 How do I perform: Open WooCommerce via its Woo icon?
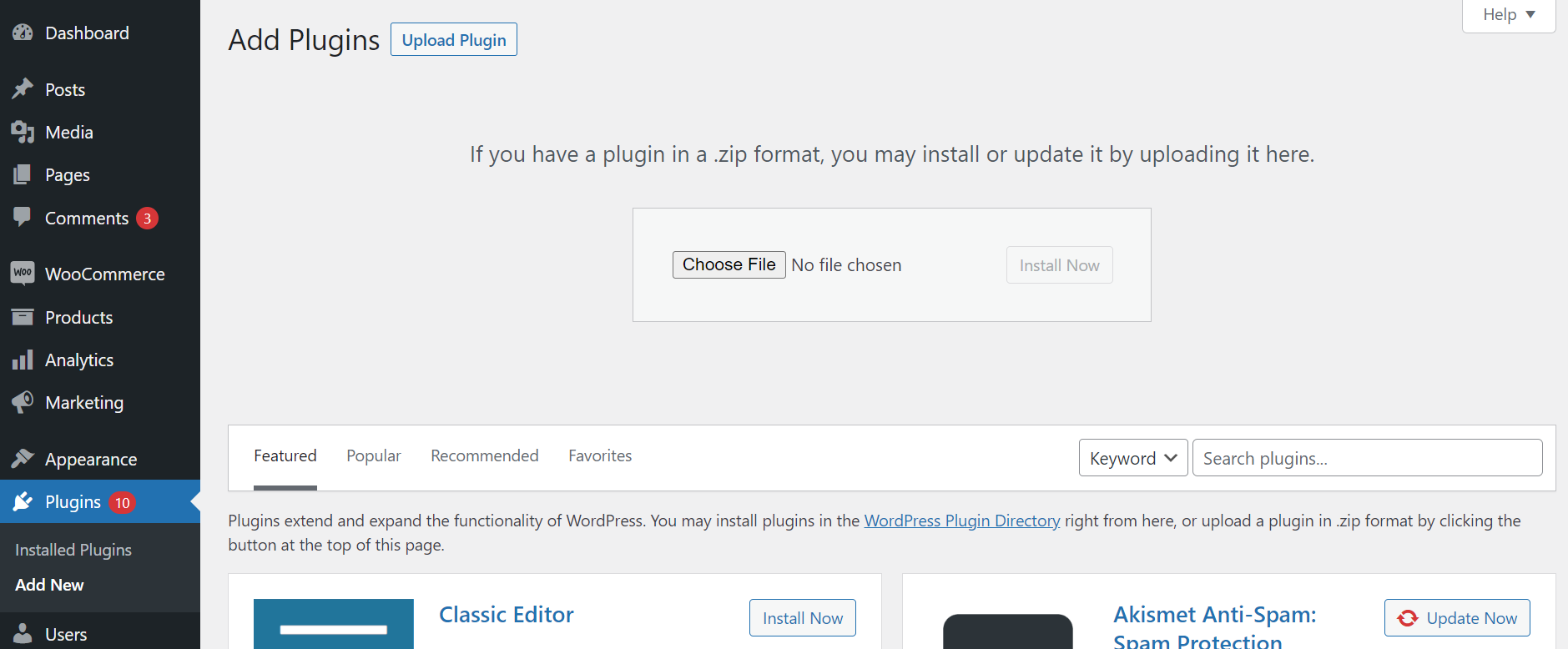23,274
